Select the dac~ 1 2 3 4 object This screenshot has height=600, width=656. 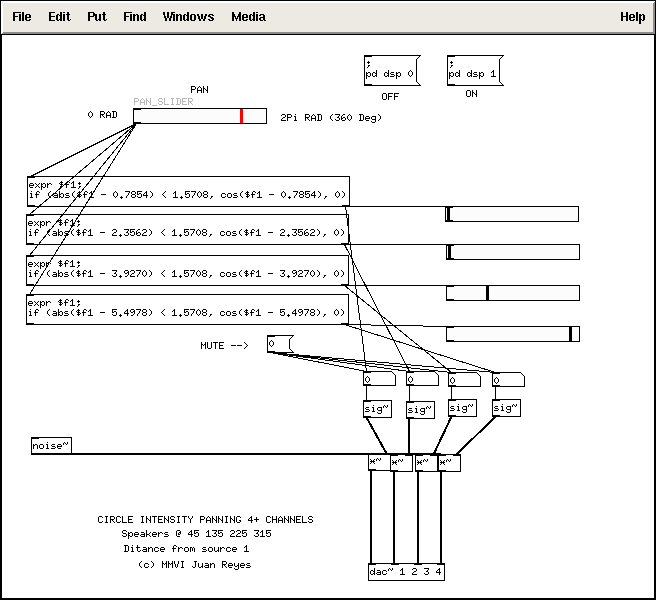(405, 572)
